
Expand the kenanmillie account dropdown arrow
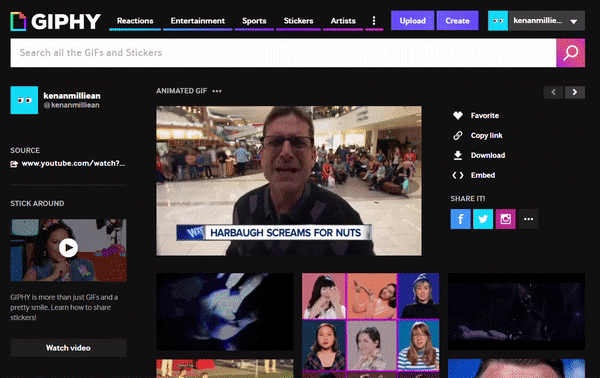573,21
